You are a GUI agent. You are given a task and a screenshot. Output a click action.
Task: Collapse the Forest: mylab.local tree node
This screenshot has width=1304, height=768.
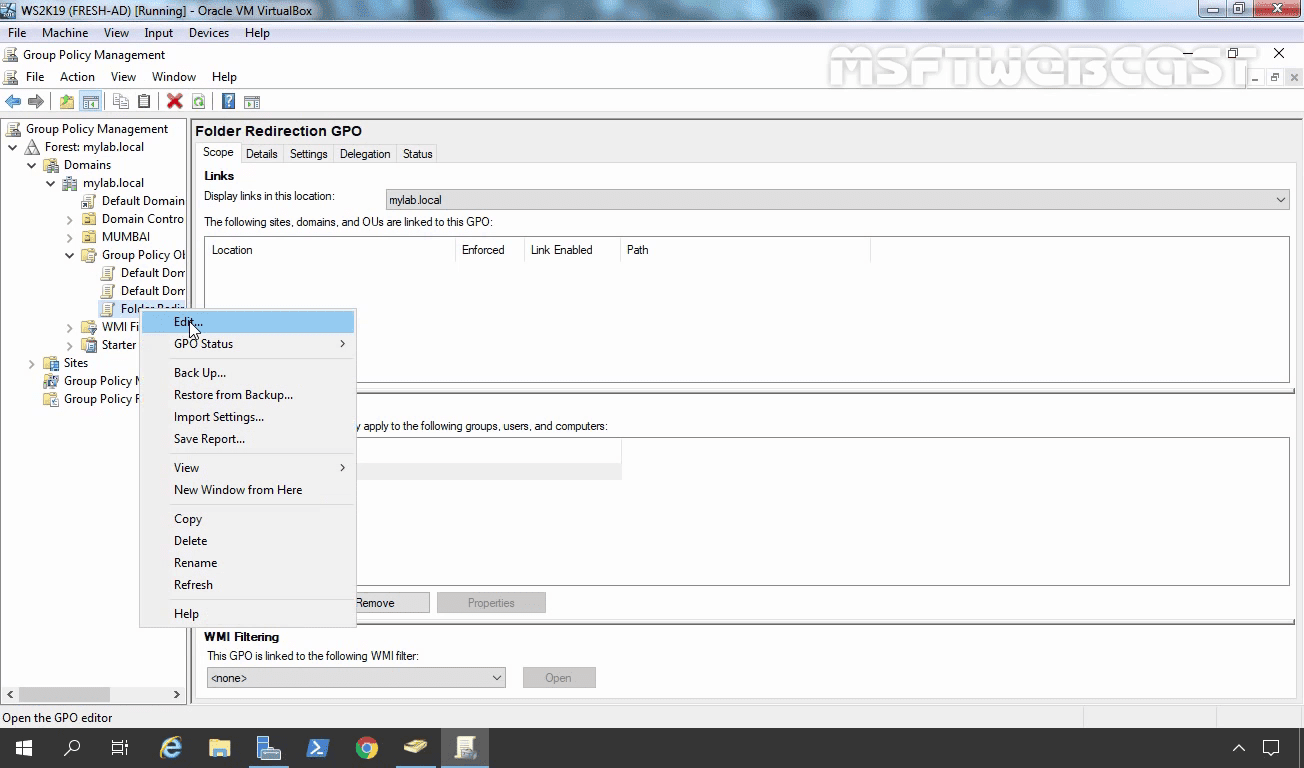point(13,147)
